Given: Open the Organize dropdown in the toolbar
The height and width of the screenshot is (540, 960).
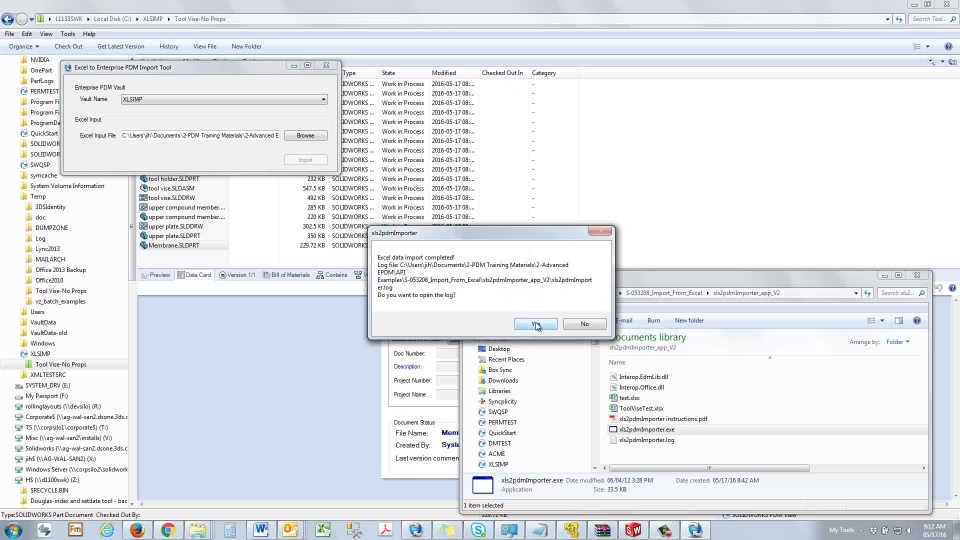Looking at the screenshot, I should click(x=24, y=47).
